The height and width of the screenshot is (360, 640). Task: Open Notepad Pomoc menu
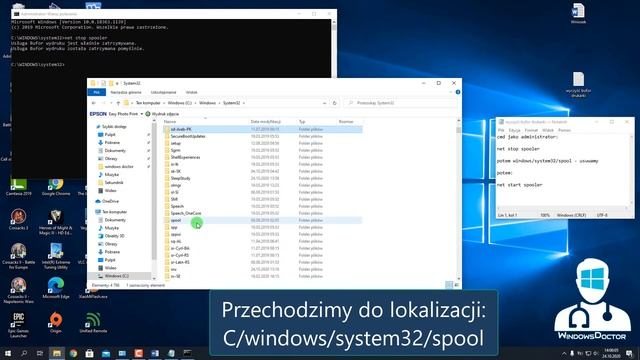564,130
